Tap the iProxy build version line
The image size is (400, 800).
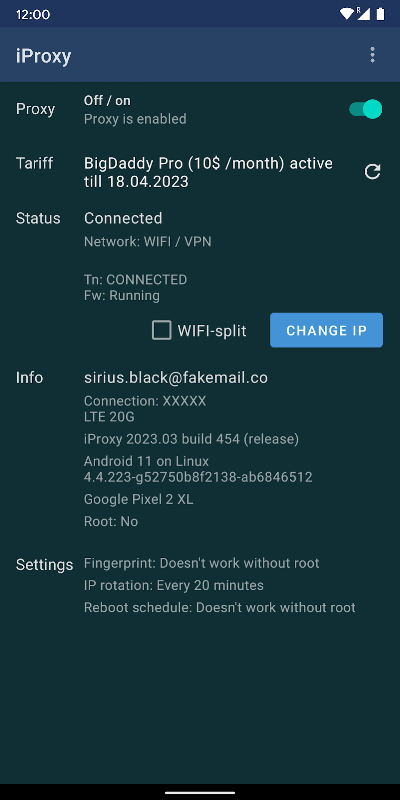click(x=191, y=439)
